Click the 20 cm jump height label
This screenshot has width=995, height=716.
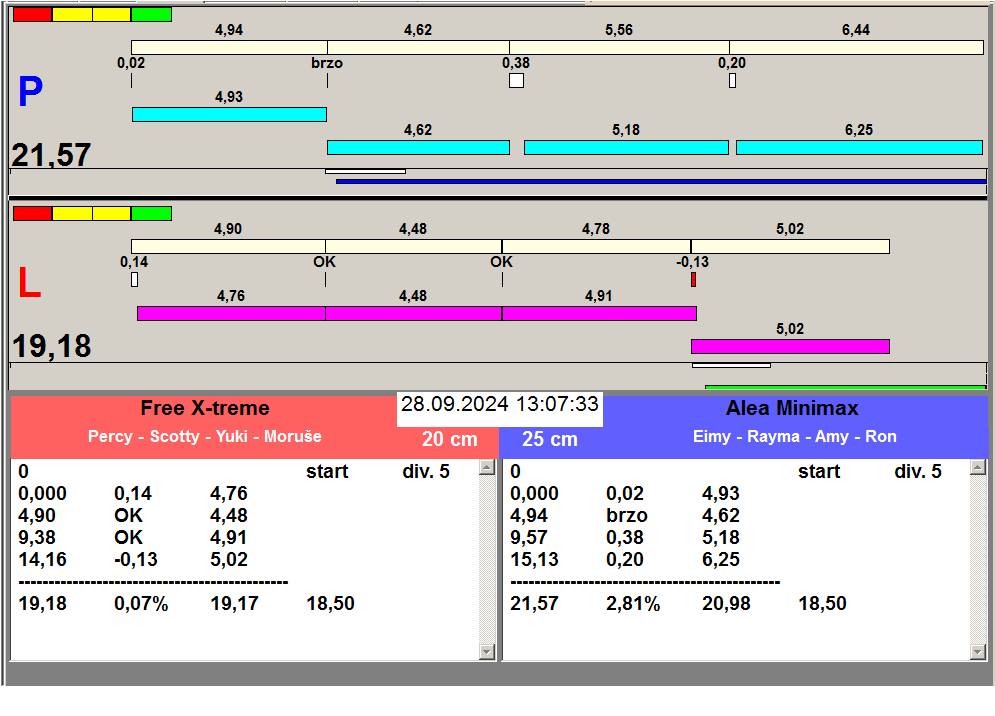click(x=449, y=439)
